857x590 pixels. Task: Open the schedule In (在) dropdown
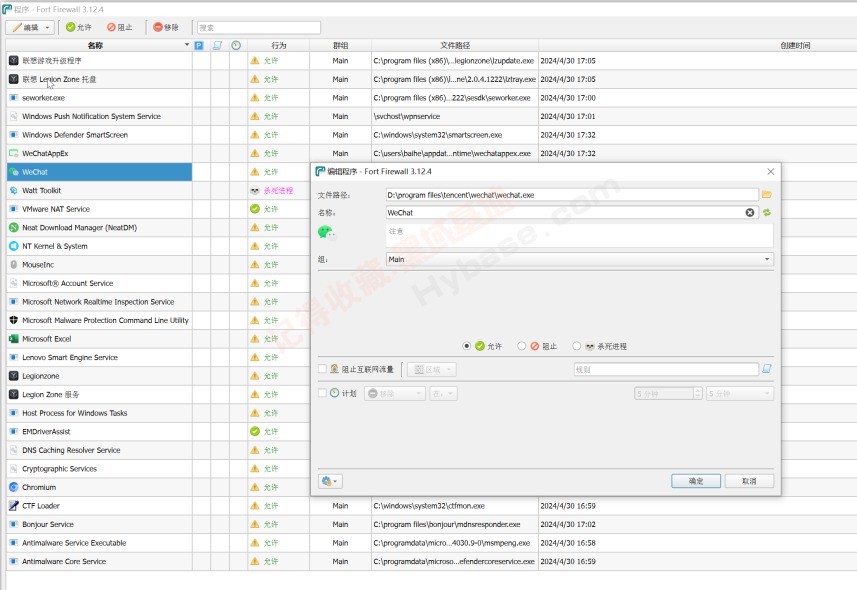point(443,394)
